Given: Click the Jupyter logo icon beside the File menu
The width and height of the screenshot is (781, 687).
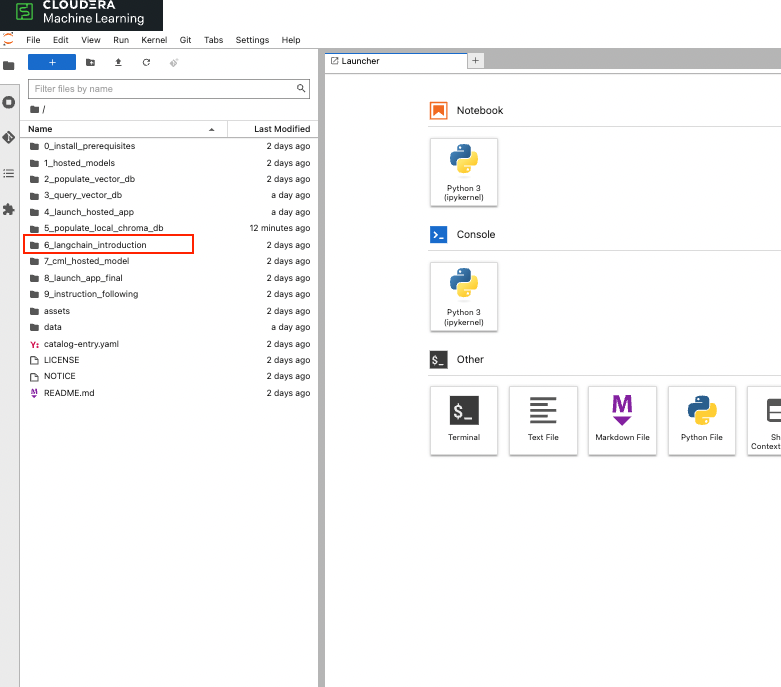Looking at the screenshot, I should tap(8, 39).
